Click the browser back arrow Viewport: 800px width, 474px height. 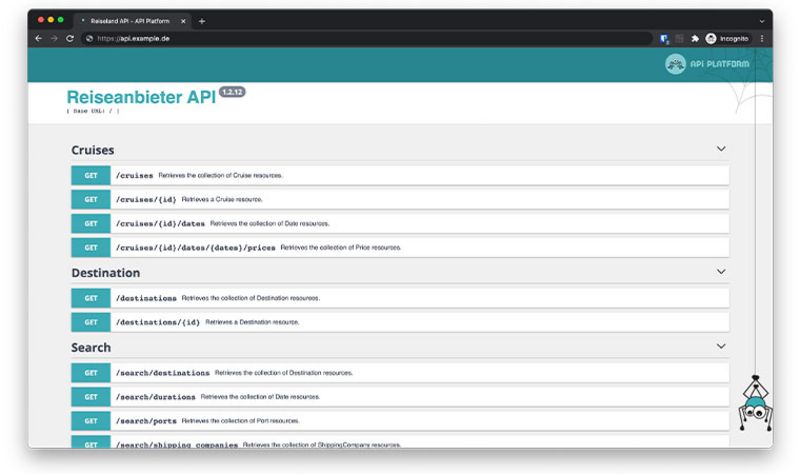click(x=39, y=38)
